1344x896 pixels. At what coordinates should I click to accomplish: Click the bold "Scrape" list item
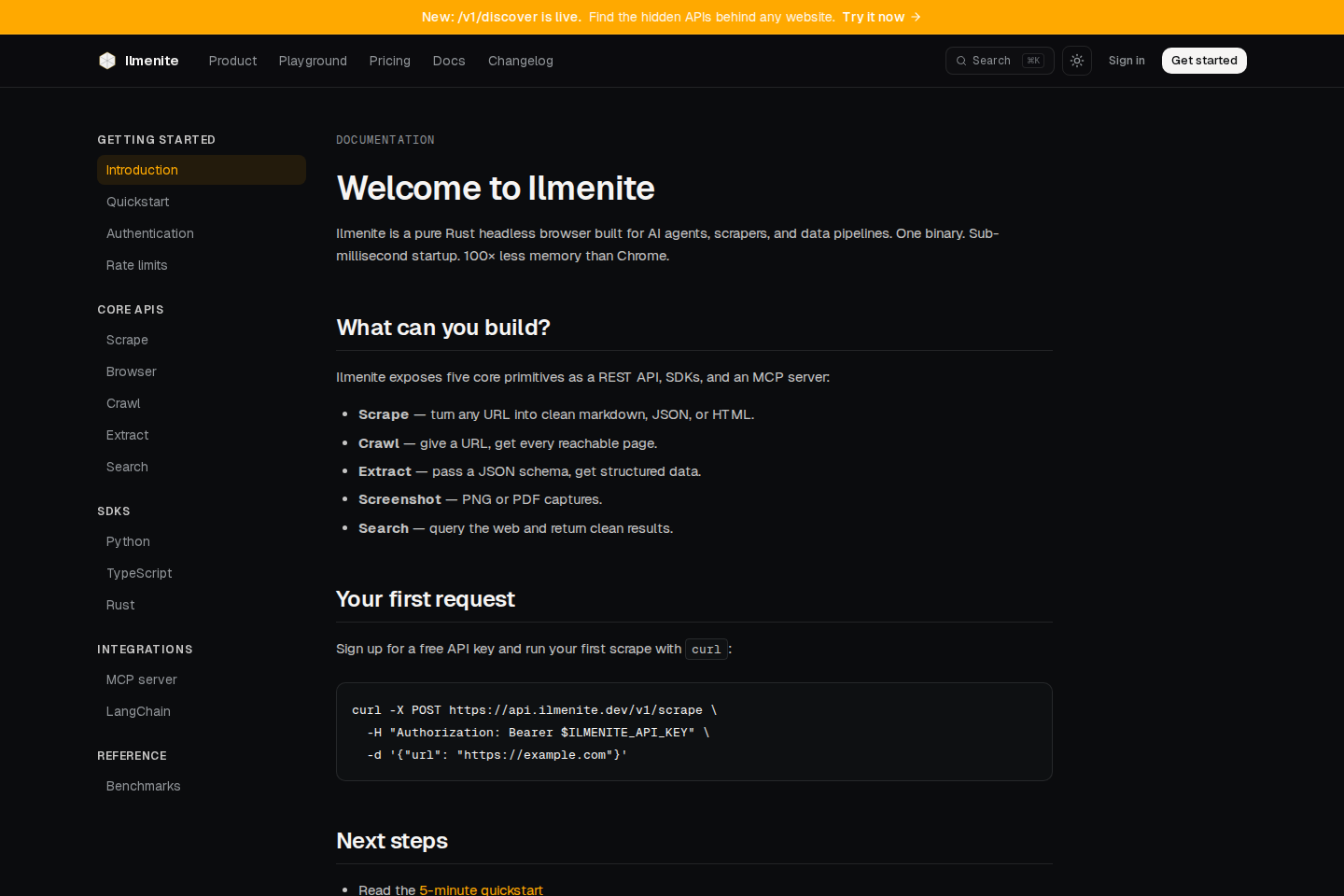point(384,414)
